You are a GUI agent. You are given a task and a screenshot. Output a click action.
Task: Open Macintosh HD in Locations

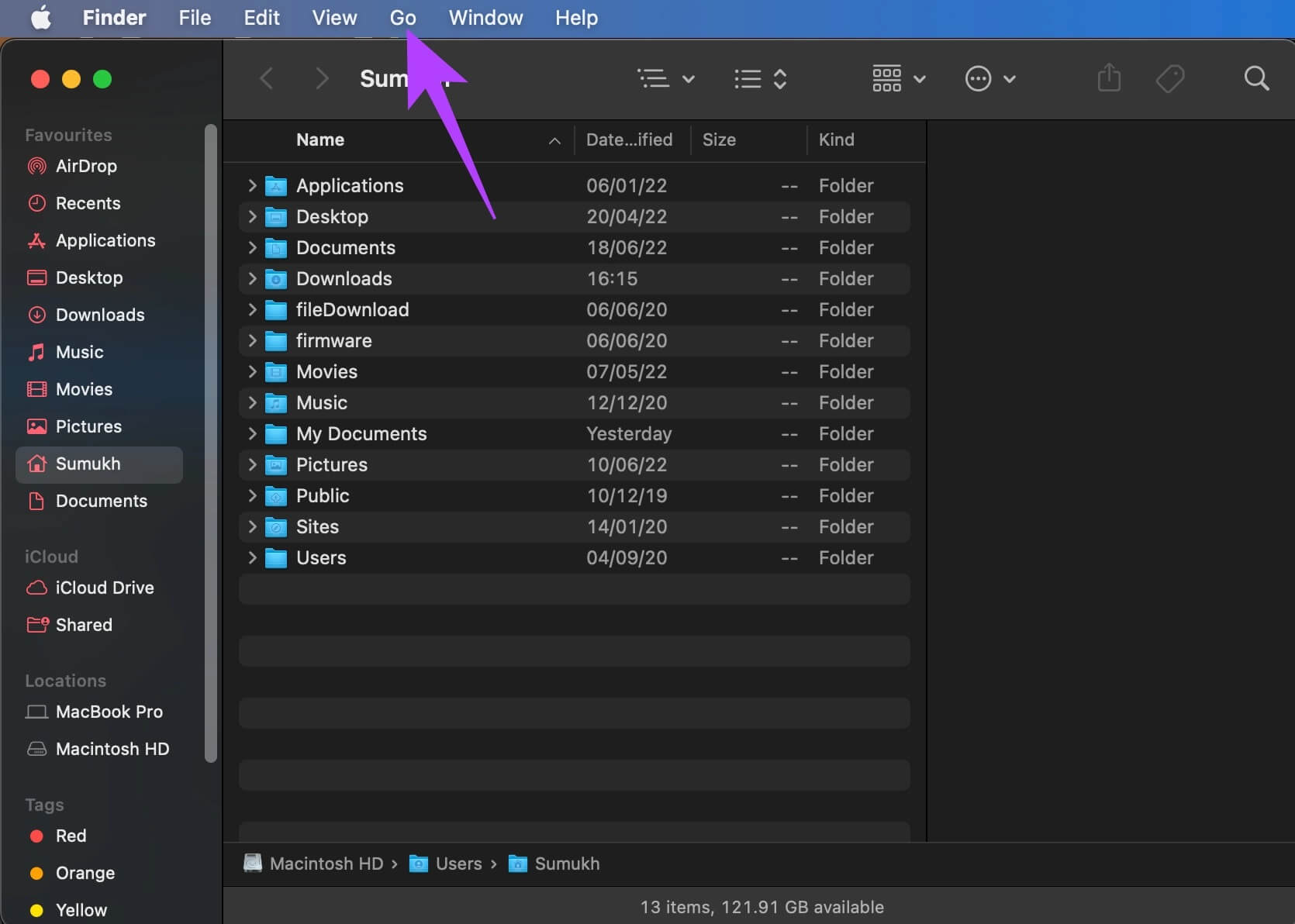point(112,749)
